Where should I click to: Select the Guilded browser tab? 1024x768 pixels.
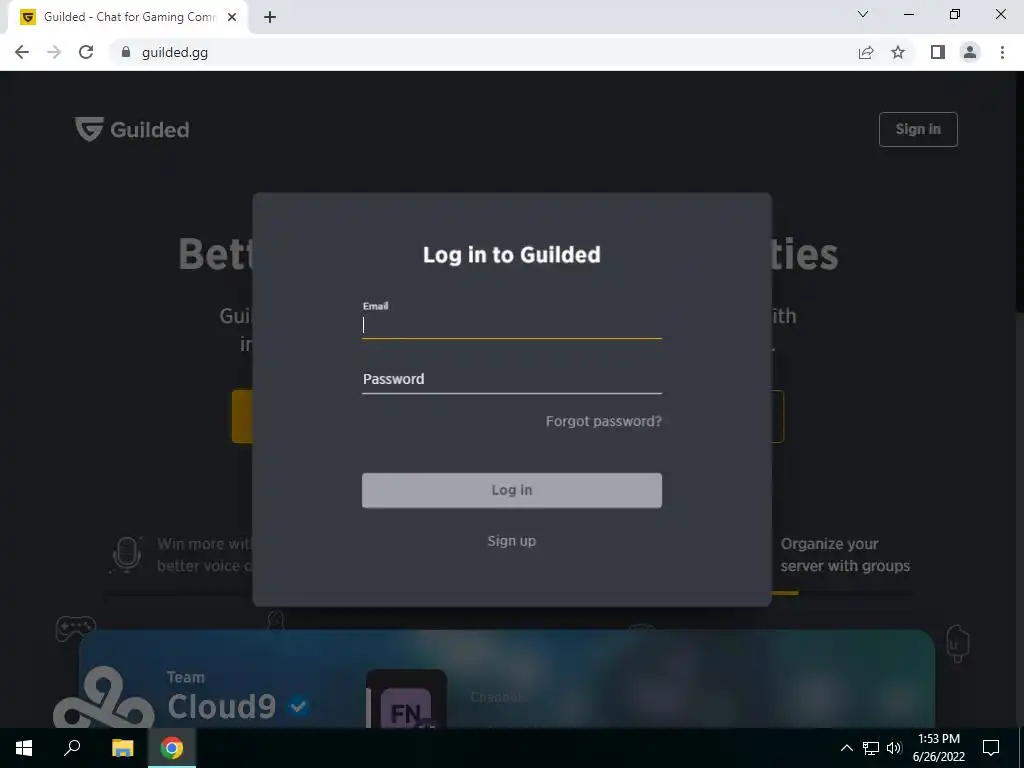(127, 17)
